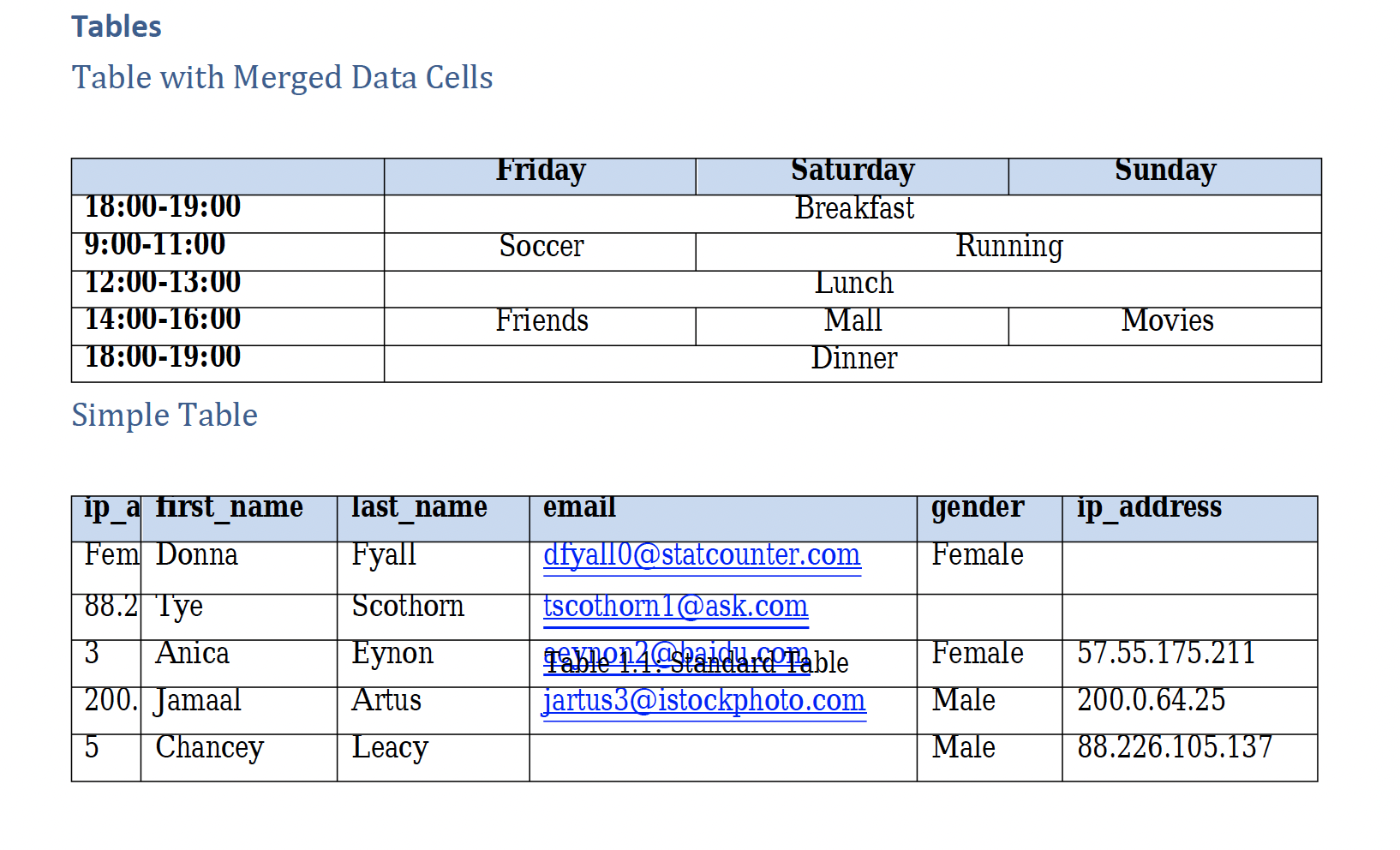The width and height of the screenshot is (1400, 850).
Task: Click the Simple Table heading
Action: tap(165, 416)
